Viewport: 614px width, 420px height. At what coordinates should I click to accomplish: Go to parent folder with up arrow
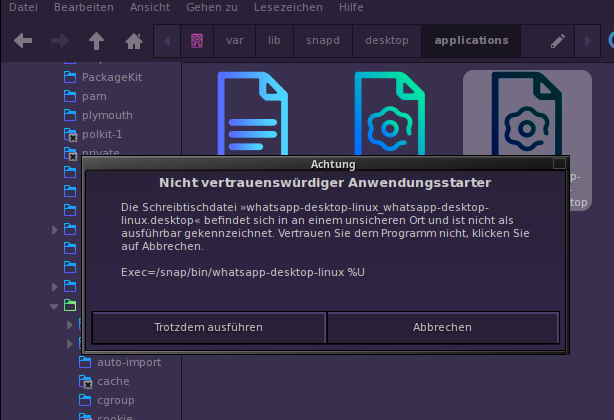(x=96, y=41)
